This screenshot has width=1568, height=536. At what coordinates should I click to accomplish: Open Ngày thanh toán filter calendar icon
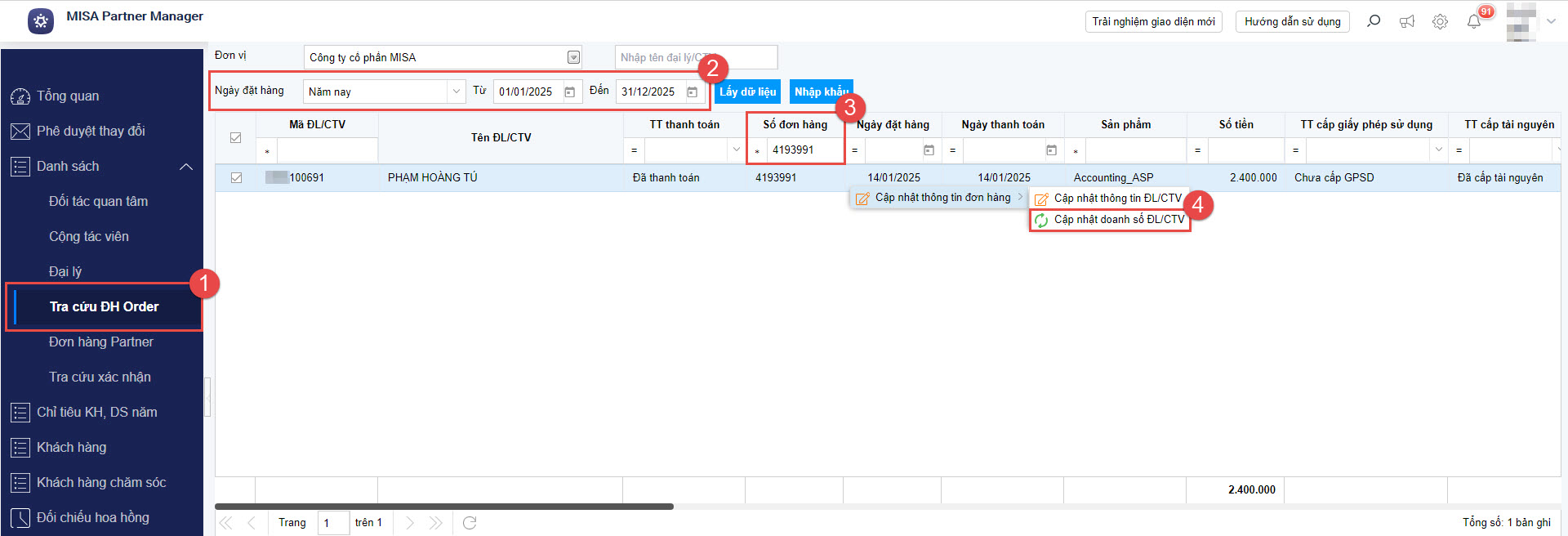[x=1051, y=150]
